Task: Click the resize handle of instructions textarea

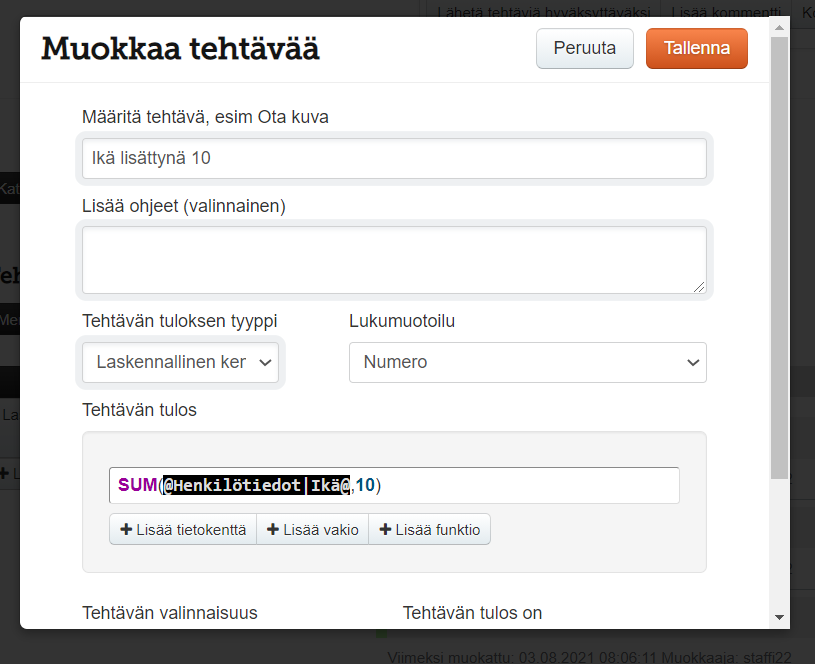Action: (x=699, y=286)
